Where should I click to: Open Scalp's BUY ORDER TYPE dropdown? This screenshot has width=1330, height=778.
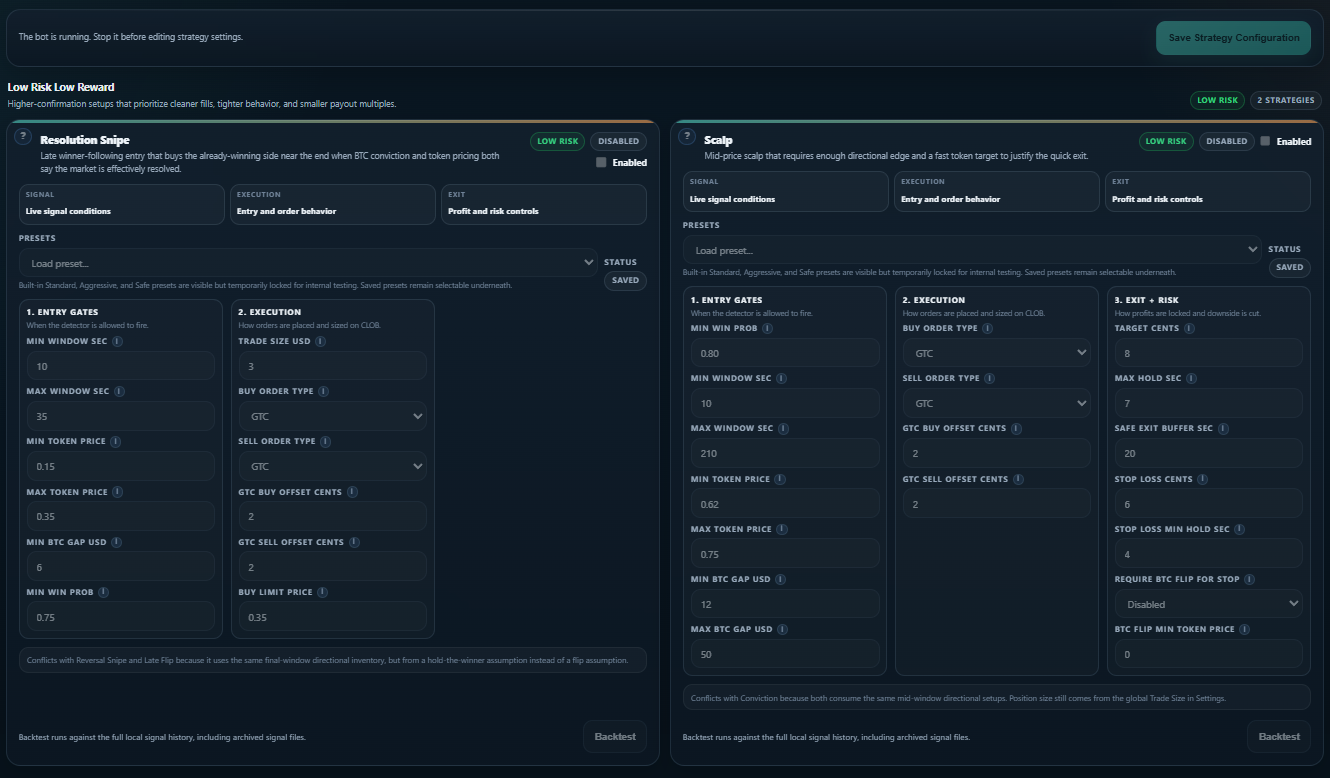tap(996, 352)
